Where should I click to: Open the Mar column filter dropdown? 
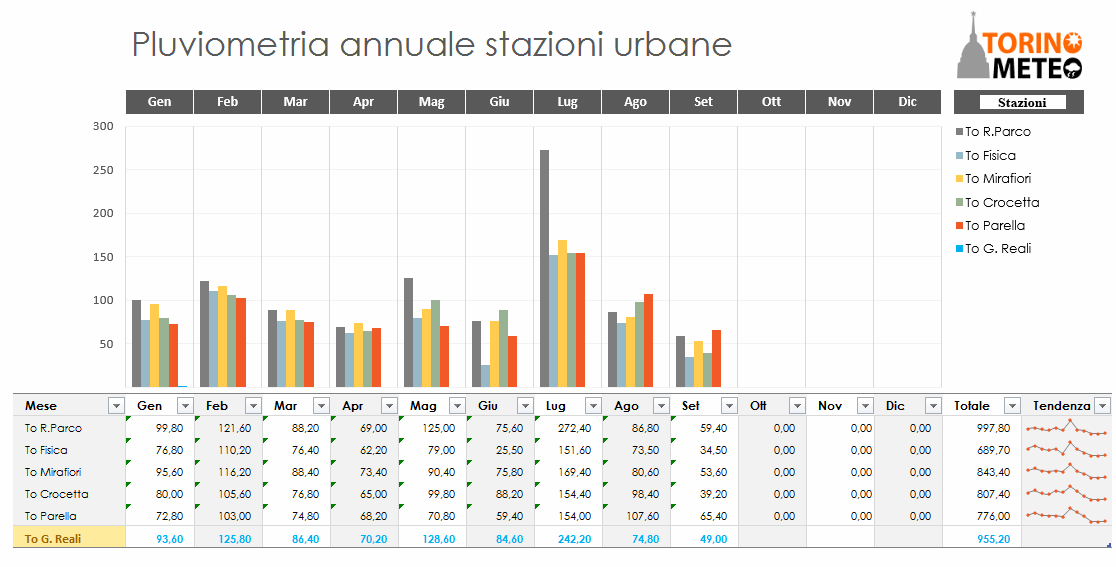322,406
